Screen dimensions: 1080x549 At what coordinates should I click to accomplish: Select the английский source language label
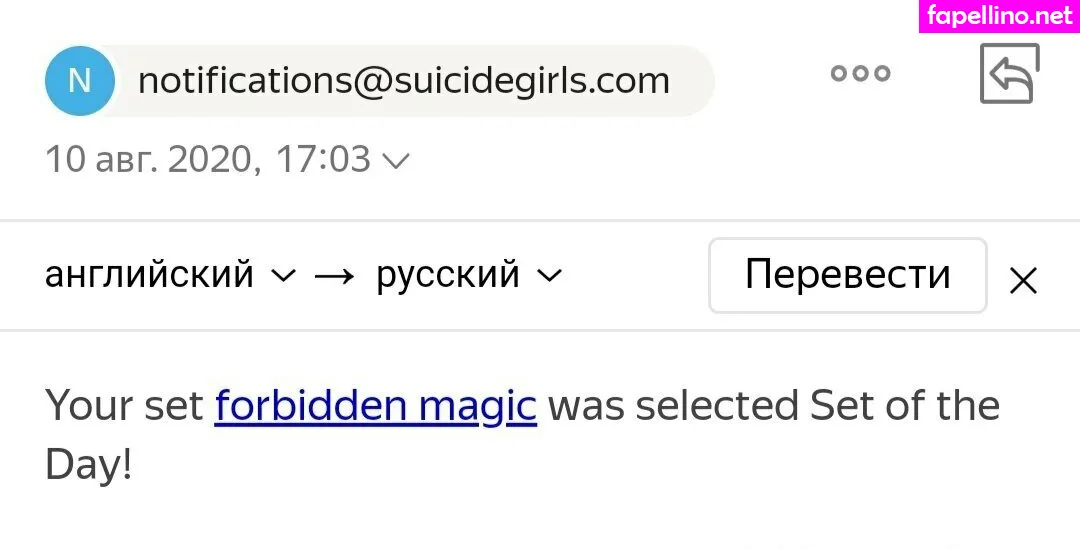pos(149,275)
